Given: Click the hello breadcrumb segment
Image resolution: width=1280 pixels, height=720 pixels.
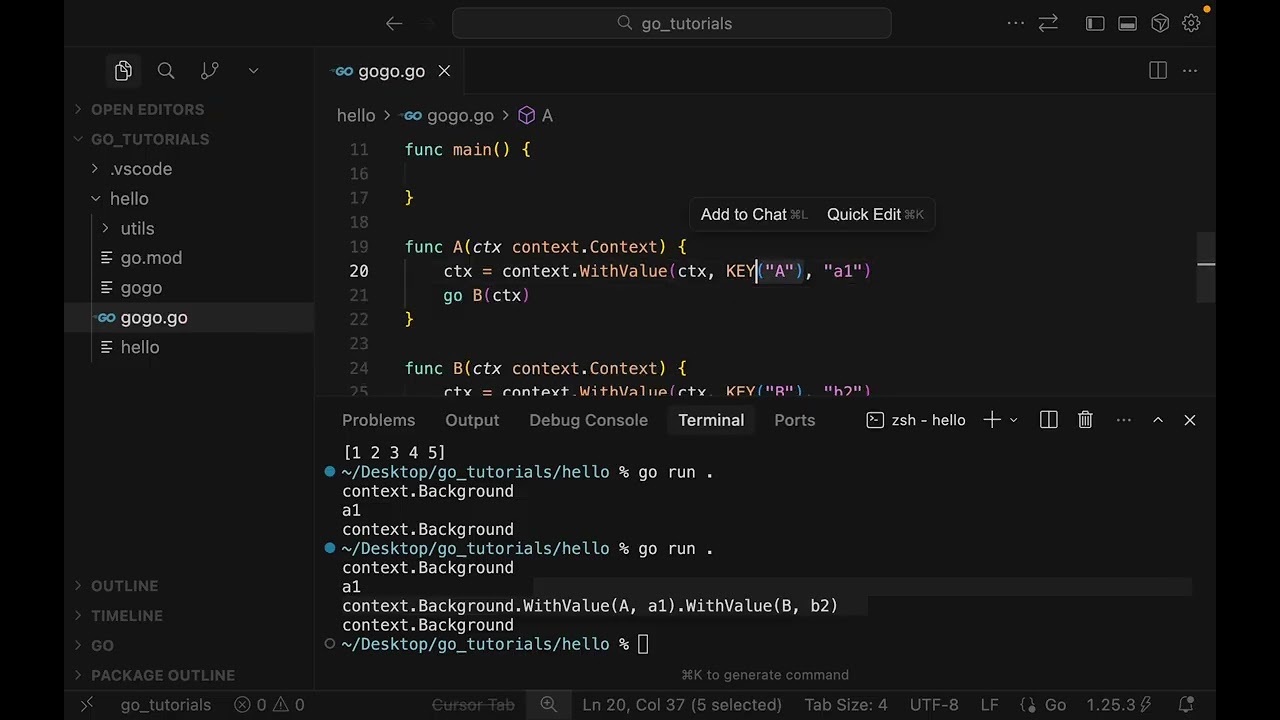Looking at the screenshot, I should point(356,116).
